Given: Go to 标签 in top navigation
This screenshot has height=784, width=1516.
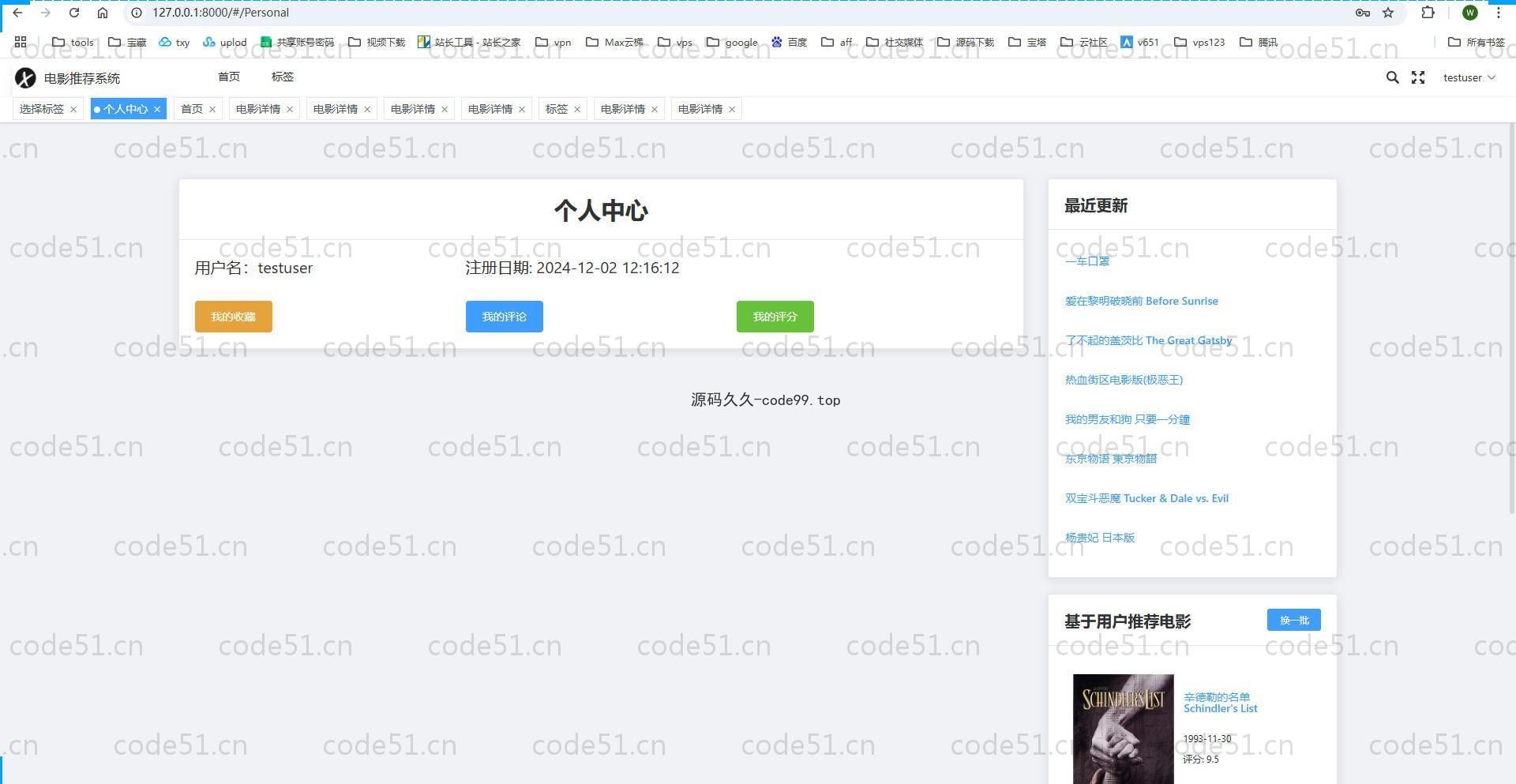Looking at the screenshot, I should [283, 77].
